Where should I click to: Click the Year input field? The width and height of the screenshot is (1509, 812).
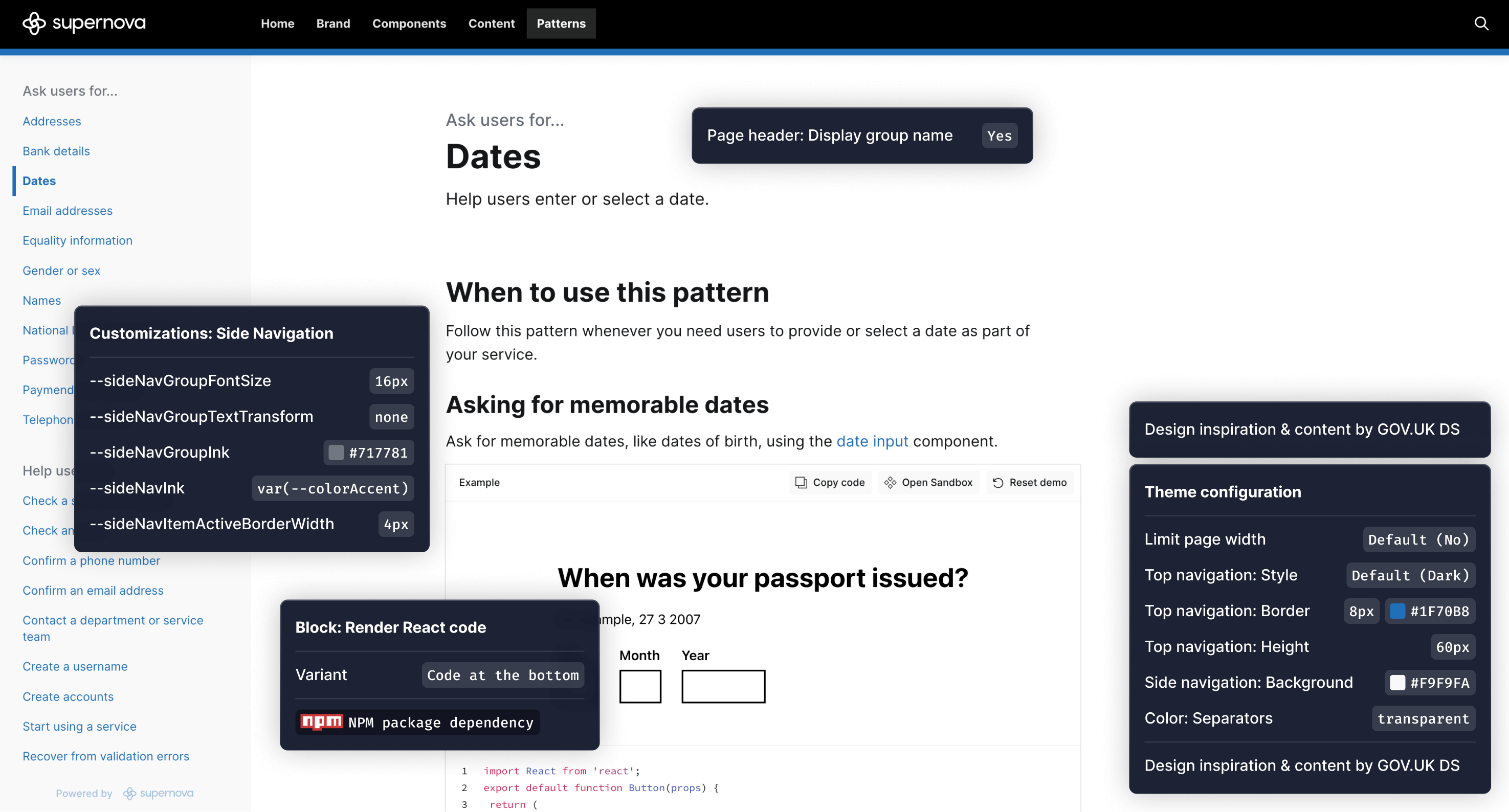(723, 686)
